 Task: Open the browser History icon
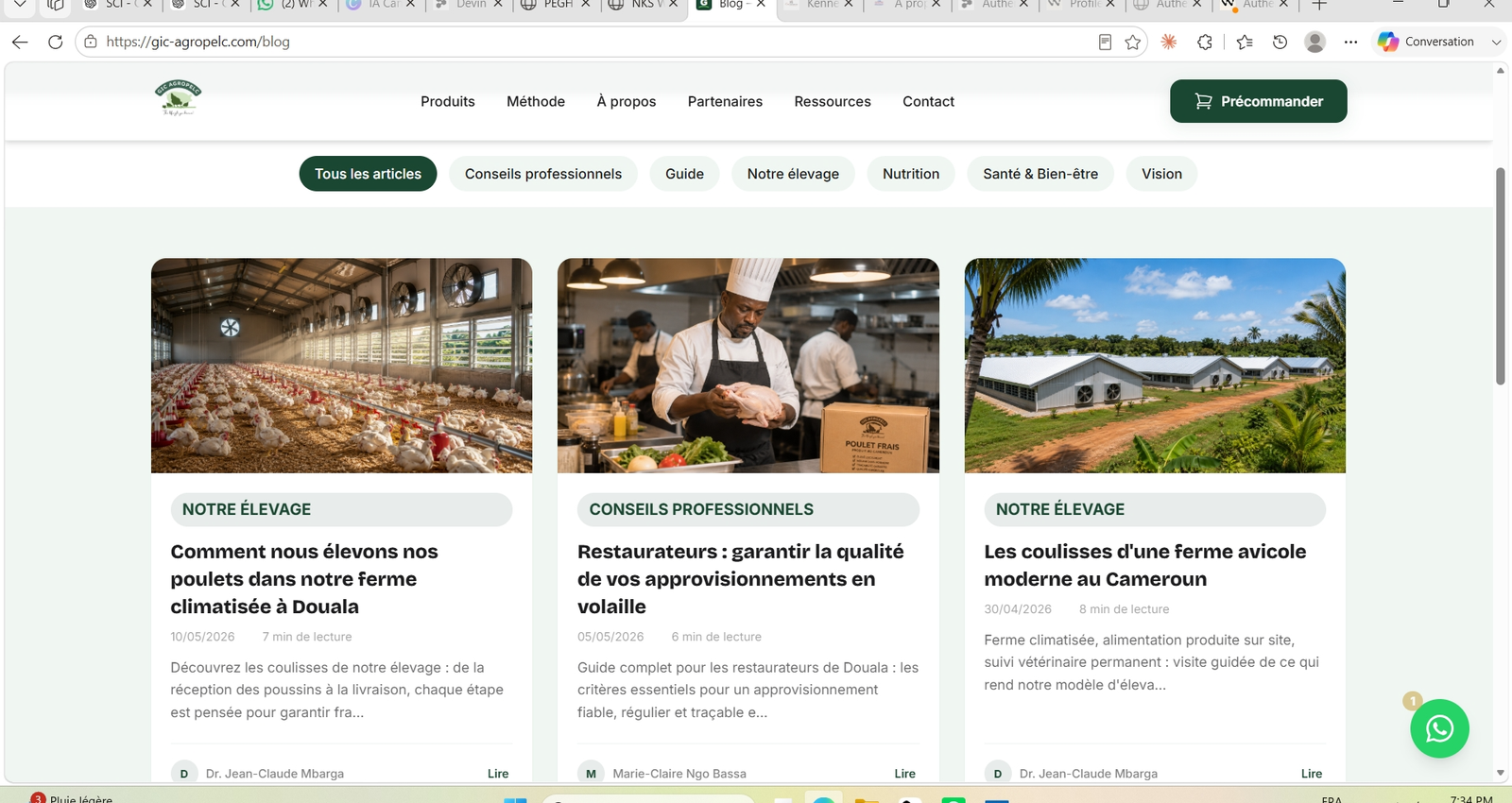coord(1280,42)
